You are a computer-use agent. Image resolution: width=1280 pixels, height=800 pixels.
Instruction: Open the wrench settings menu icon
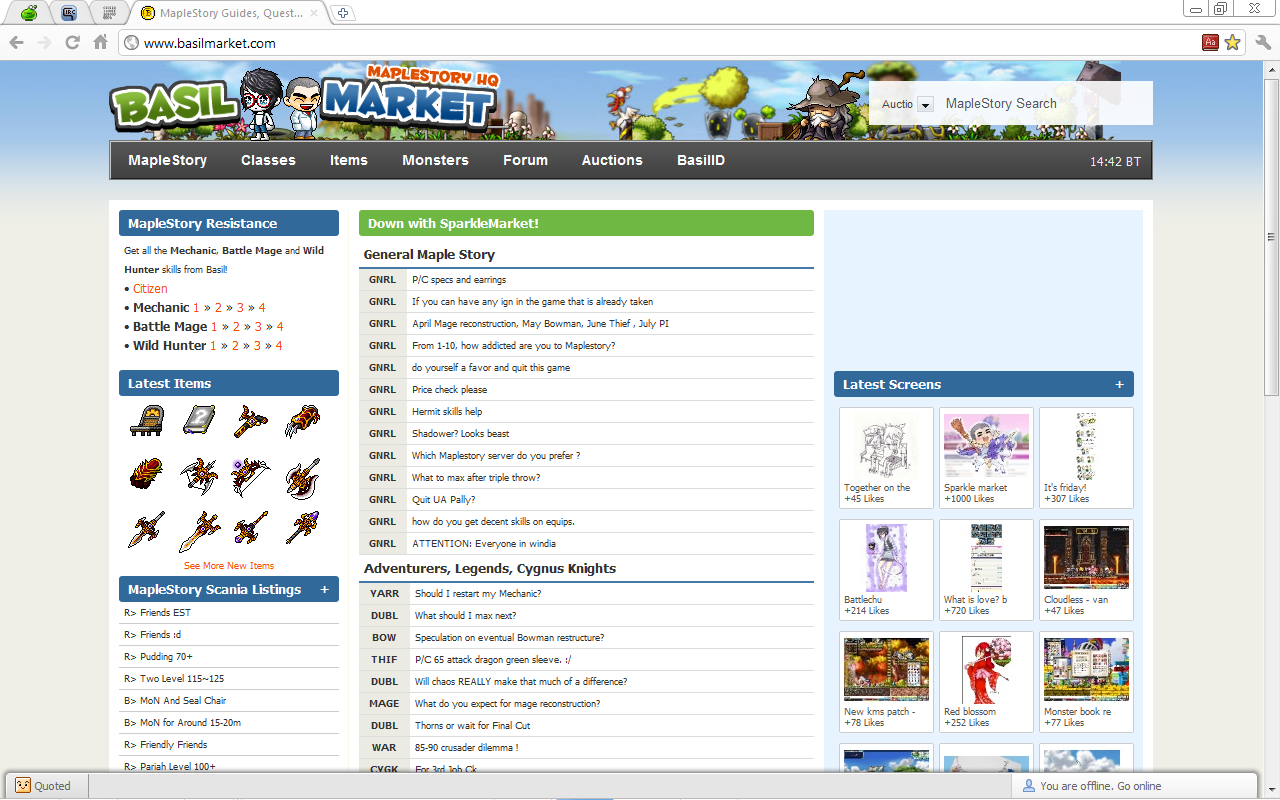(1262, 43)
